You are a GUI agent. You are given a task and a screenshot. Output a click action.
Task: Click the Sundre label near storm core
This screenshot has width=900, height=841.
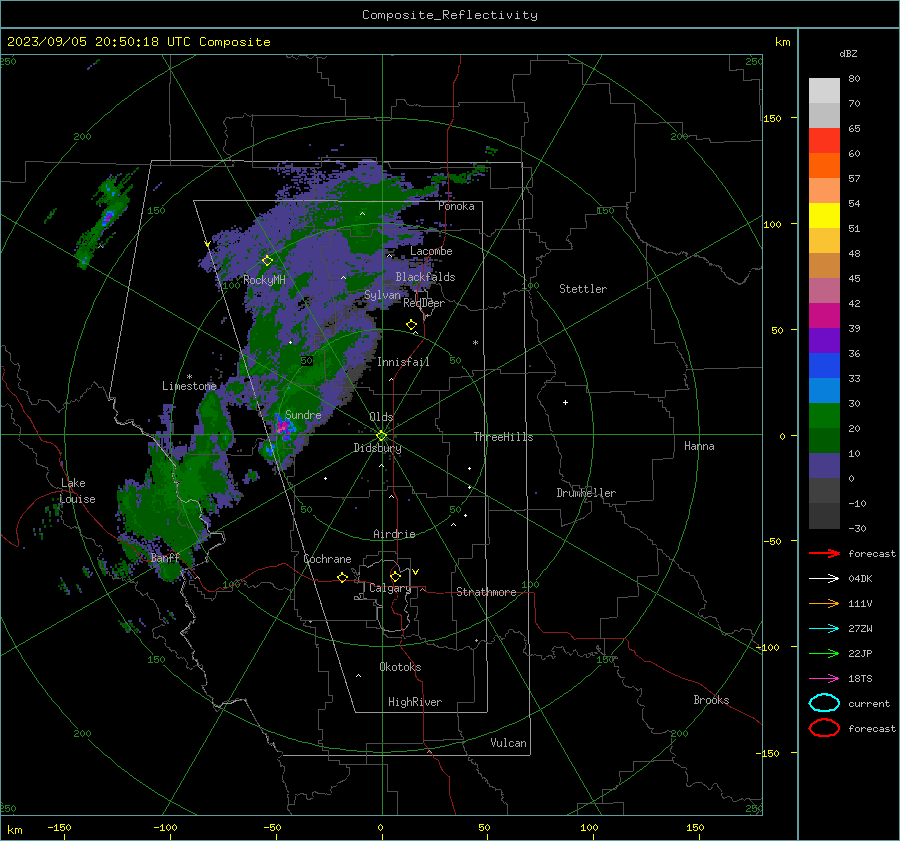coord(303,414)
